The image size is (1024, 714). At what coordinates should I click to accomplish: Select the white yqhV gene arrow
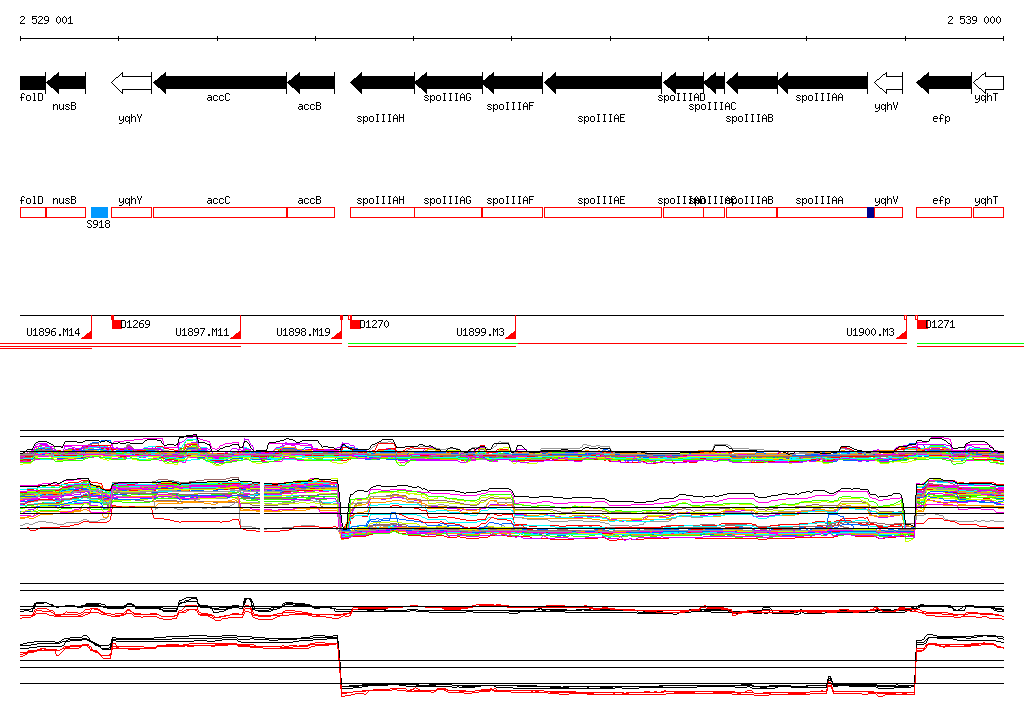[888, 82]
